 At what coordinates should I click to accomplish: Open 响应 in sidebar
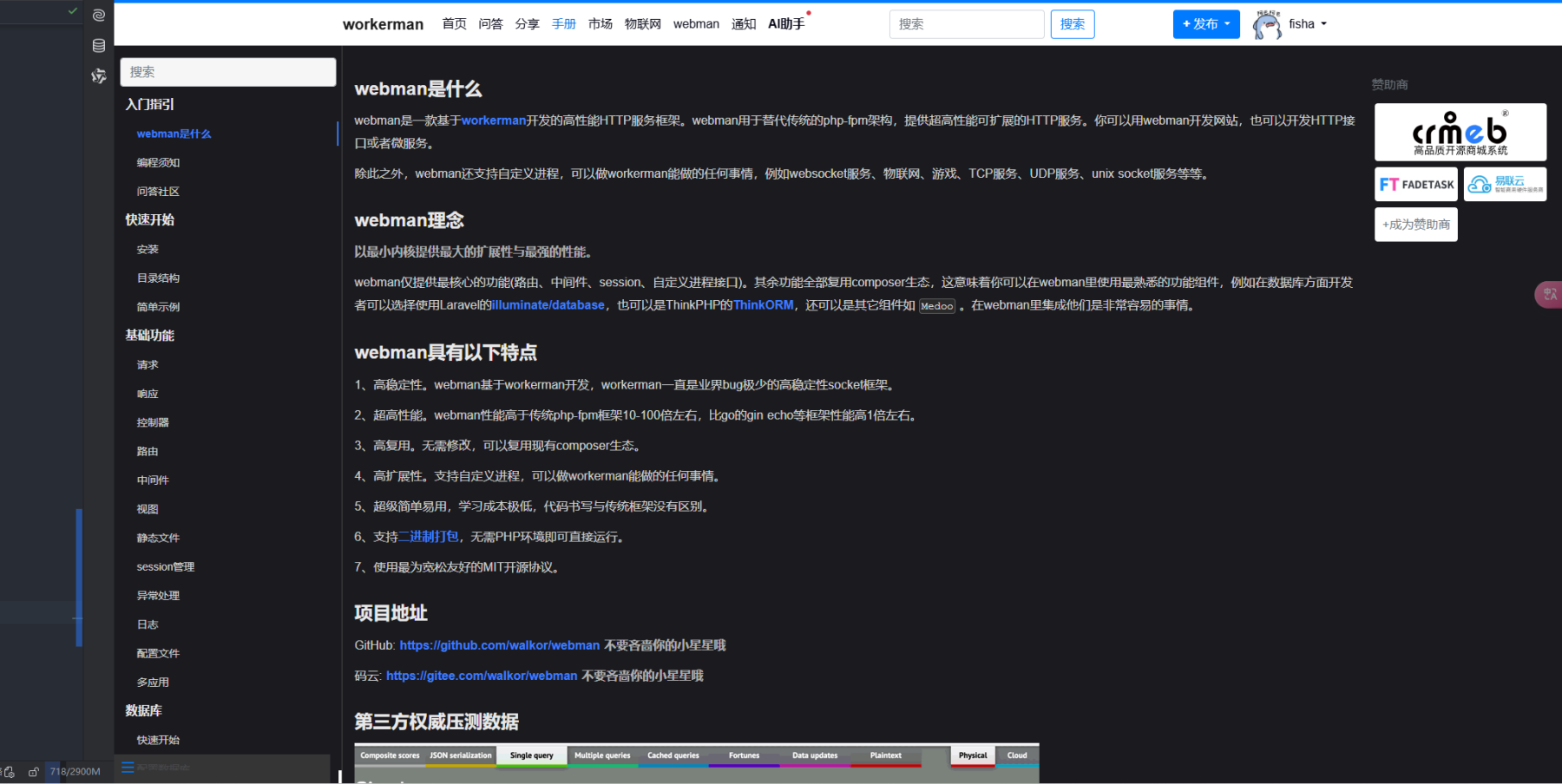tap(148, 394)
